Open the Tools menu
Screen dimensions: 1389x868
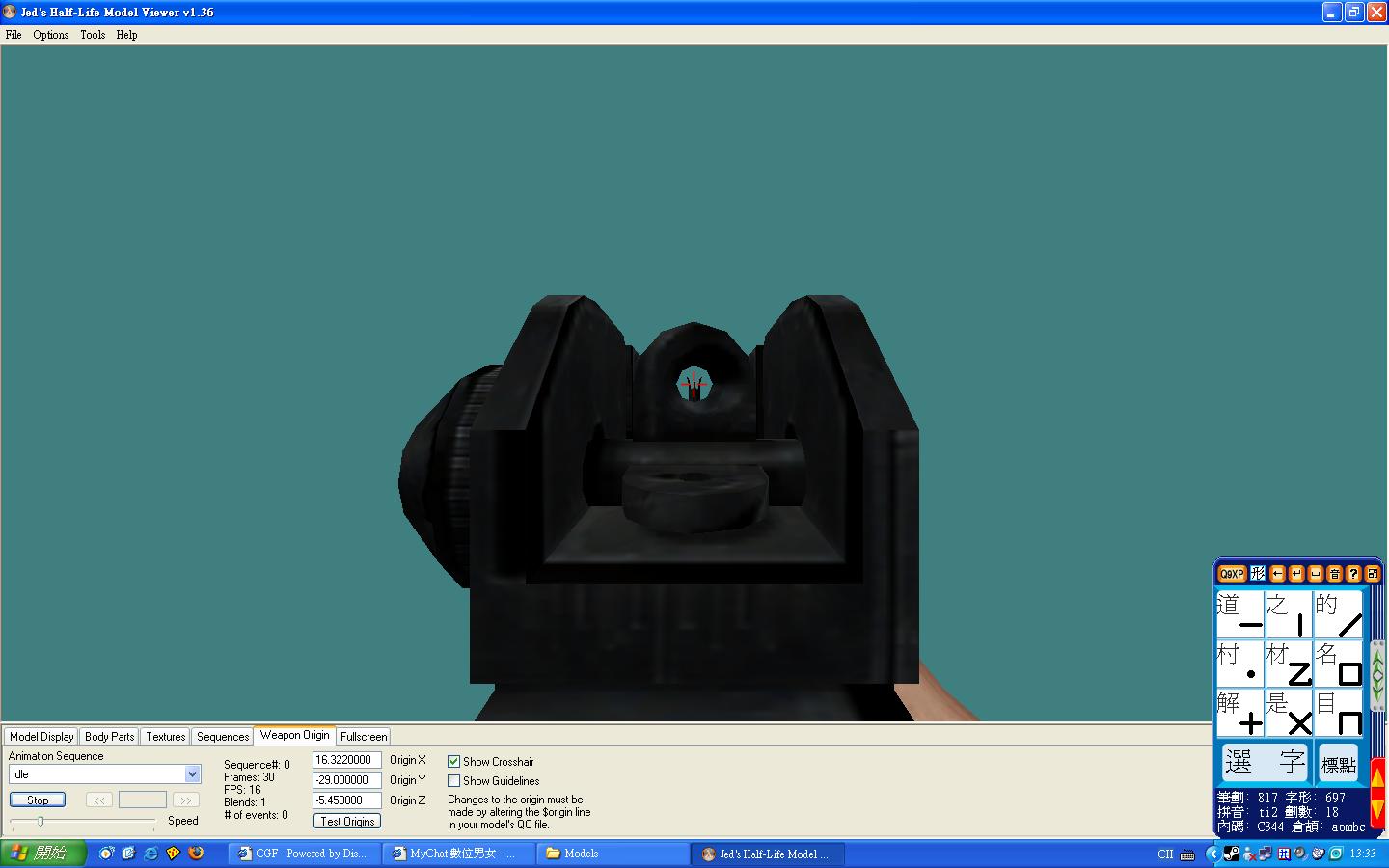click(x=93, y=35)
